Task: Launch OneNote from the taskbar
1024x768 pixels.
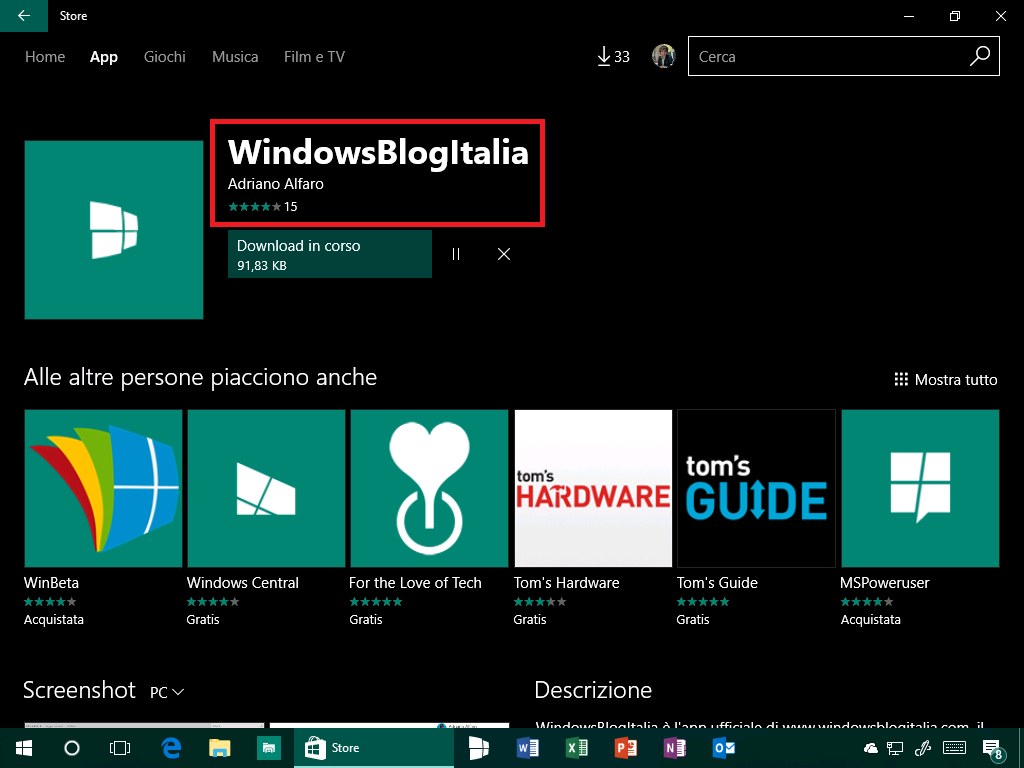Action: pos(674,748)
